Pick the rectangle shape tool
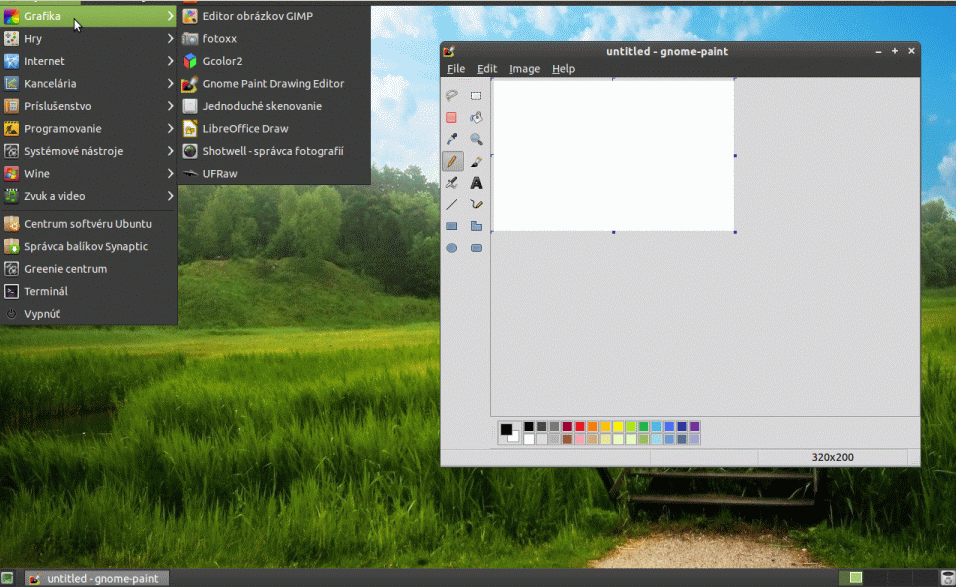Screen dimensions: 956x588 (x=452, y=226)
